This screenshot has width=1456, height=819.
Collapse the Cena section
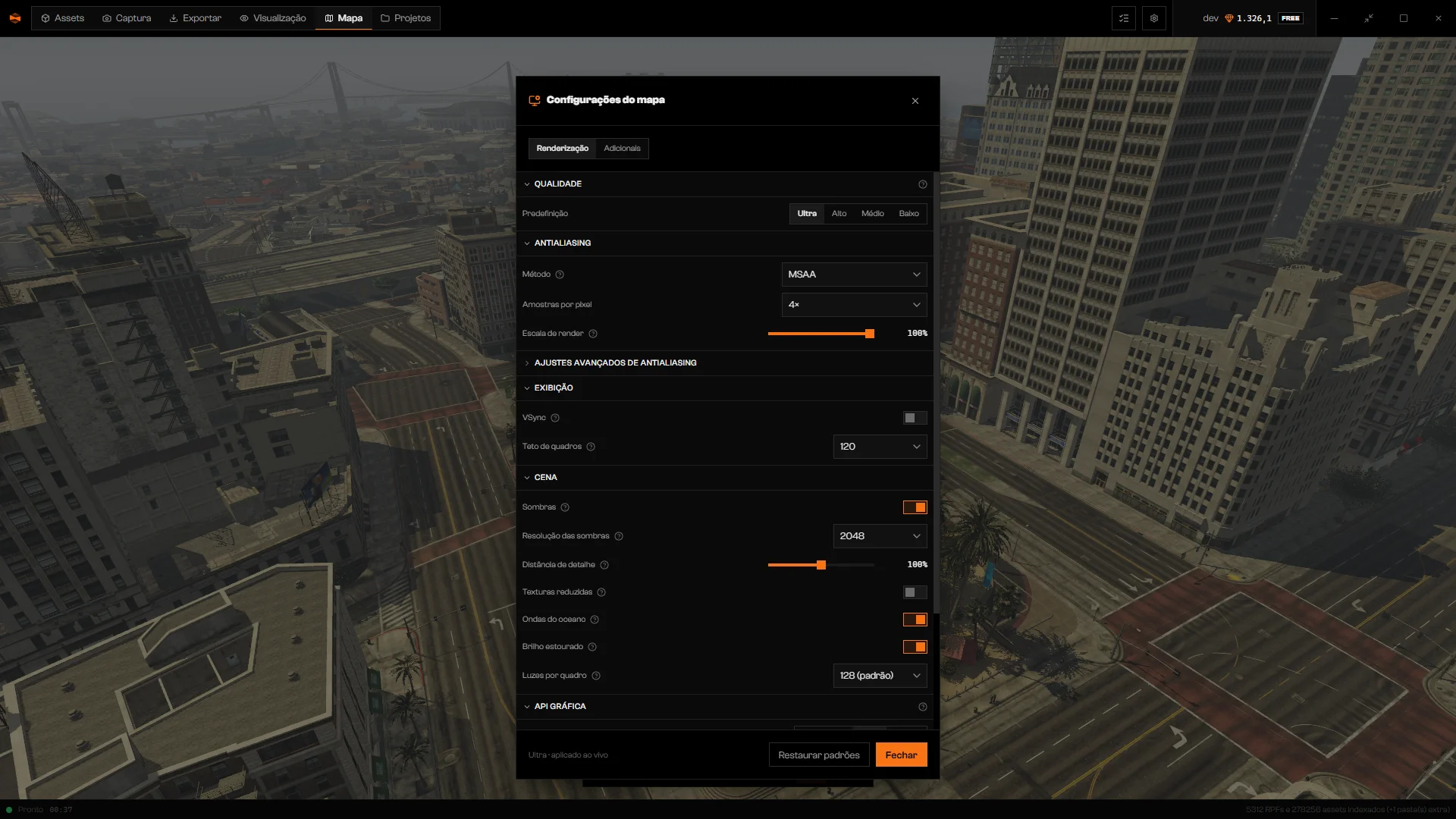tap(725, 478)
